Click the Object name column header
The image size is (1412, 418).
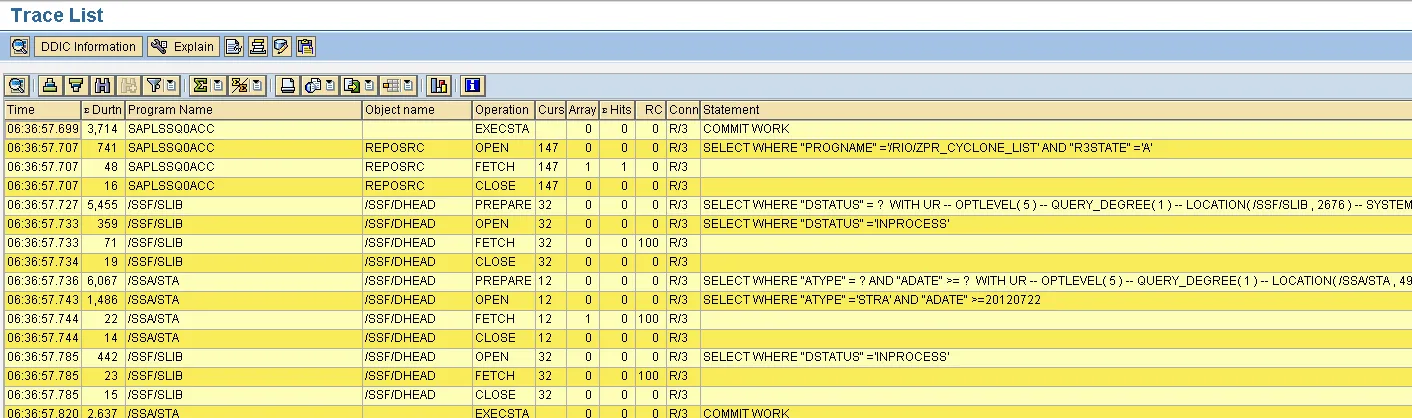tap(416, 110)
